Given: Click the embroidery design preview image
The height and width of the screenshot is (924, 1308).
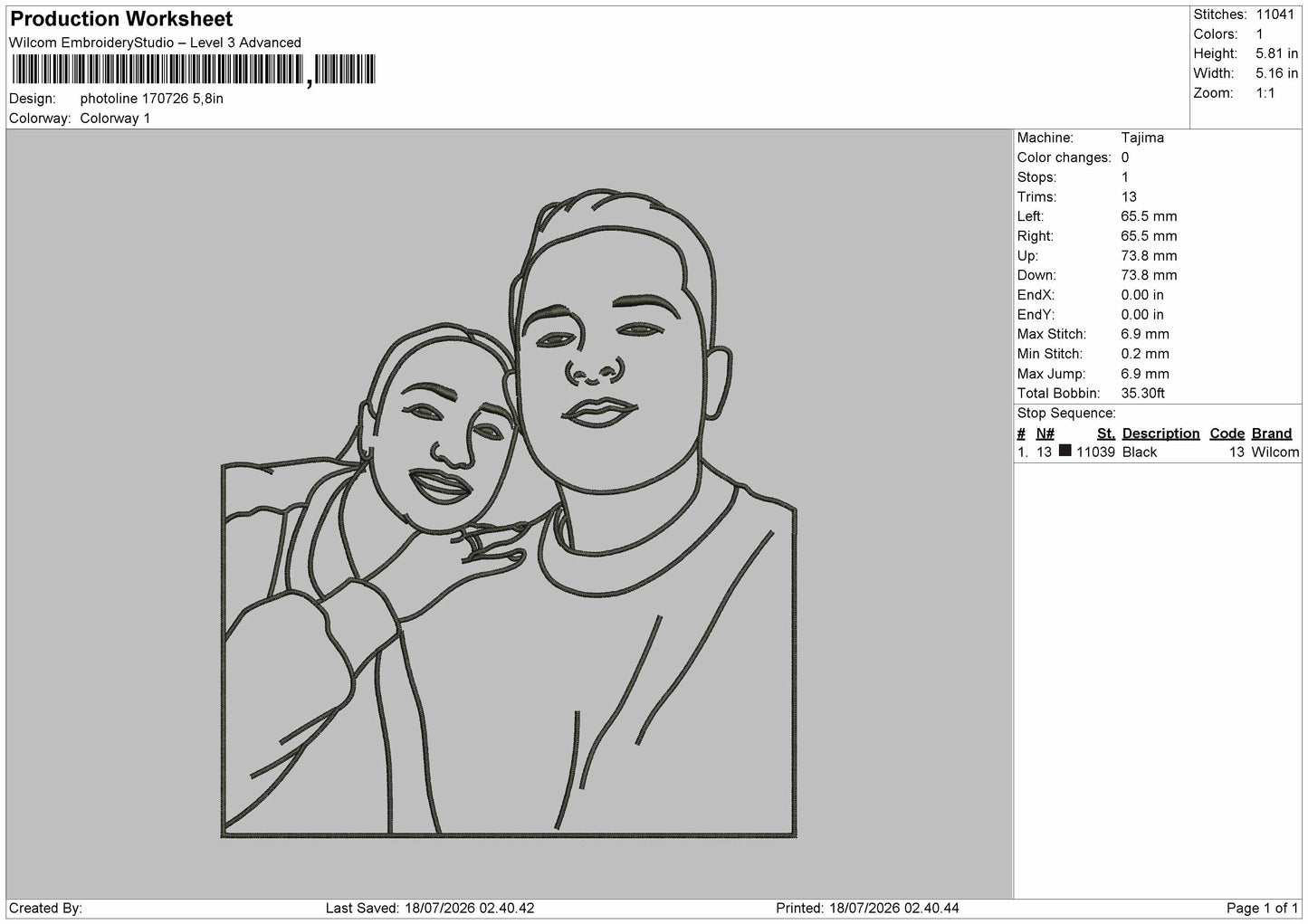Looking at the screenshot, I should [510, 514].
